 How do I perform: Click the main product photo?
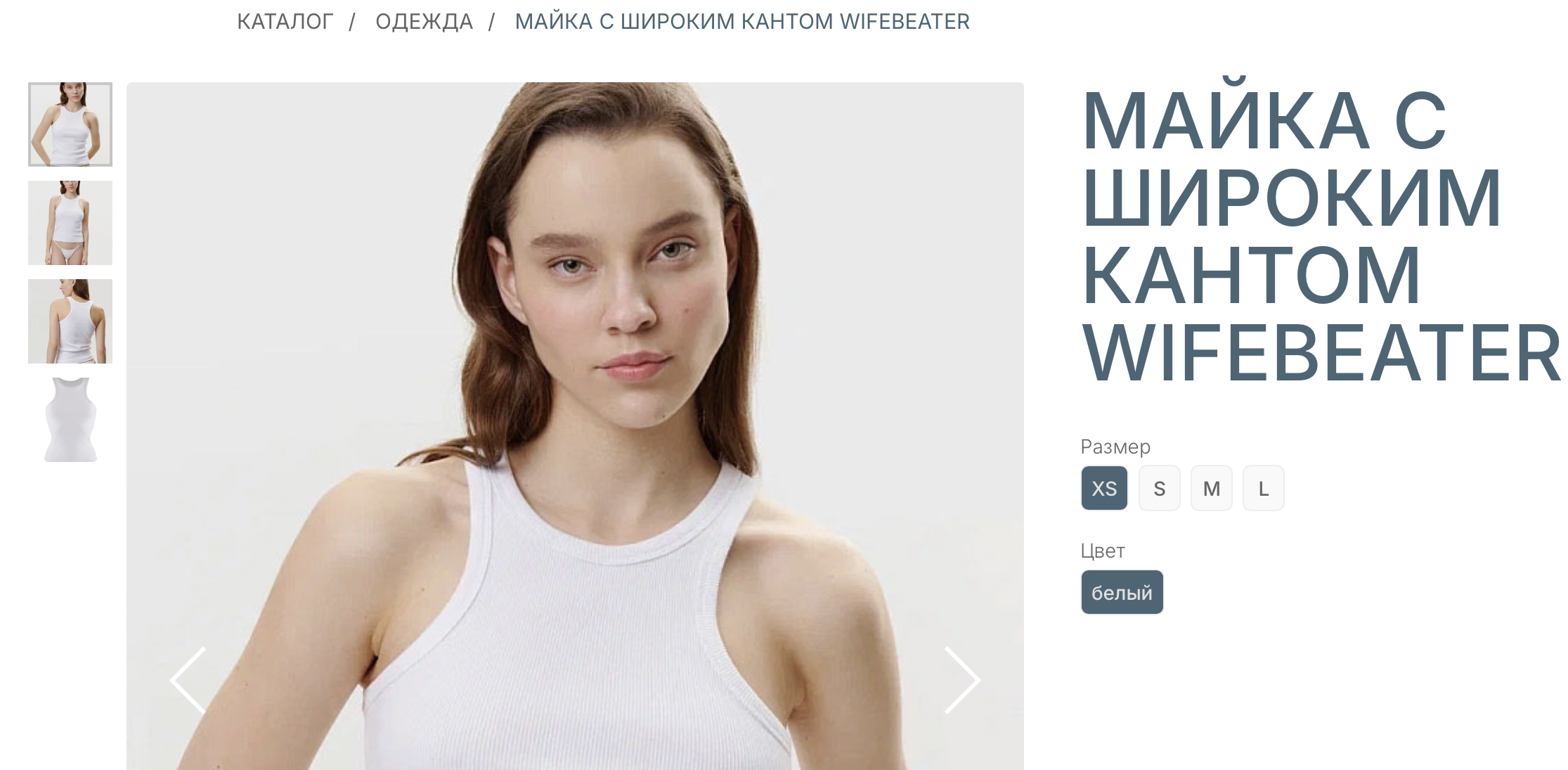pyautogui.click(x=575, y=426)
